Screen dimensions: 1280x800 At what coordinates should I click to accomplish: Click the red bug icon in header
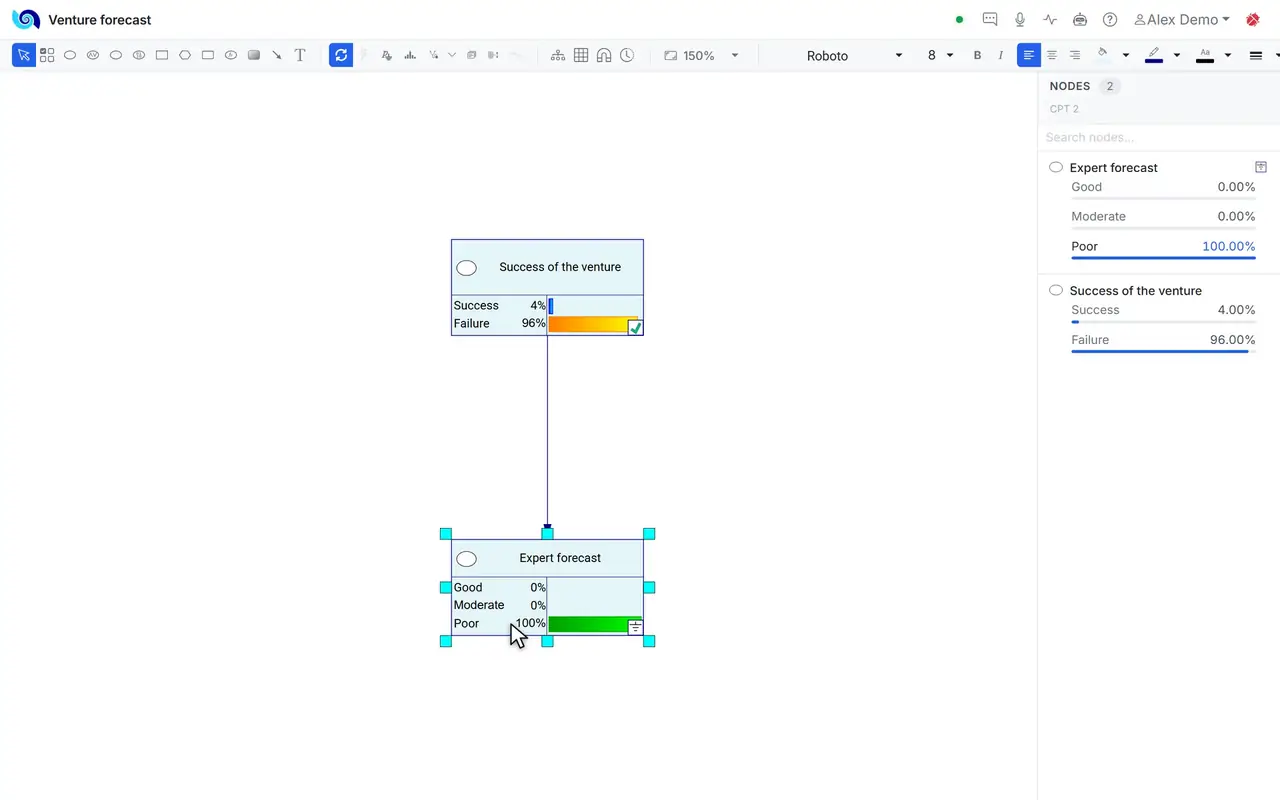click(x=1253, y=19)
